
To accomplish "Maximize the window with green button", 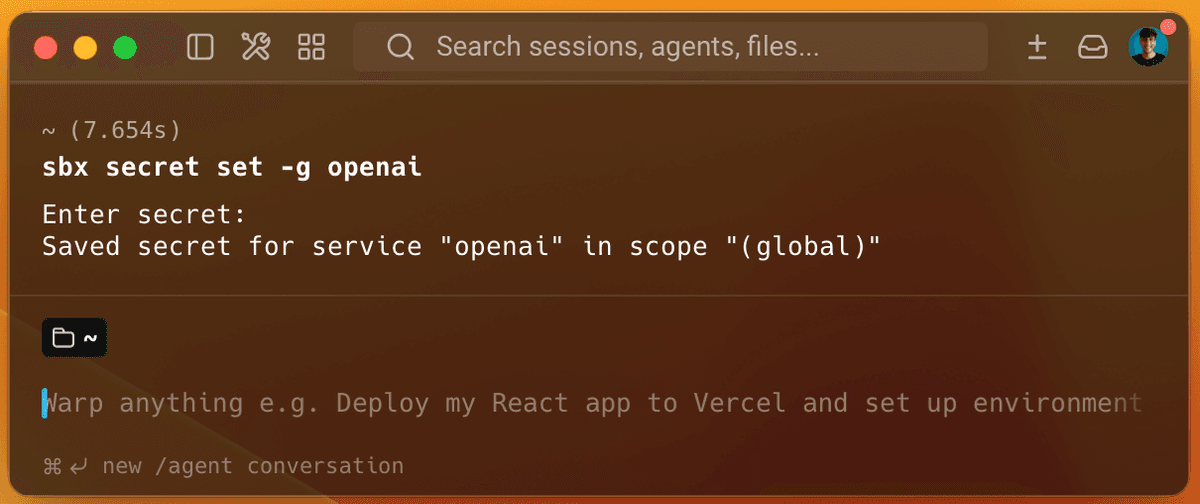I will point(124,47).
